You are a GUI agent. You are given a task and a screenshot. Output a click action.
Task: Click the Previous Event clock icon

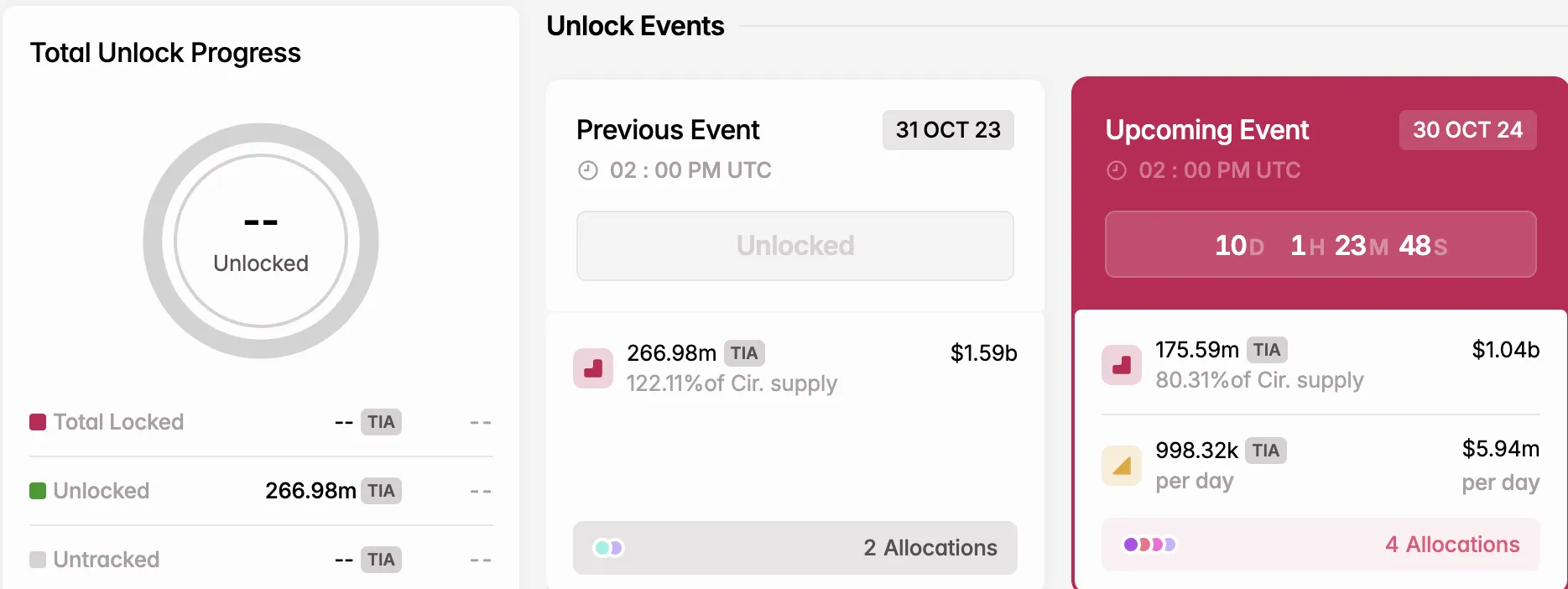tap(588, 170)
